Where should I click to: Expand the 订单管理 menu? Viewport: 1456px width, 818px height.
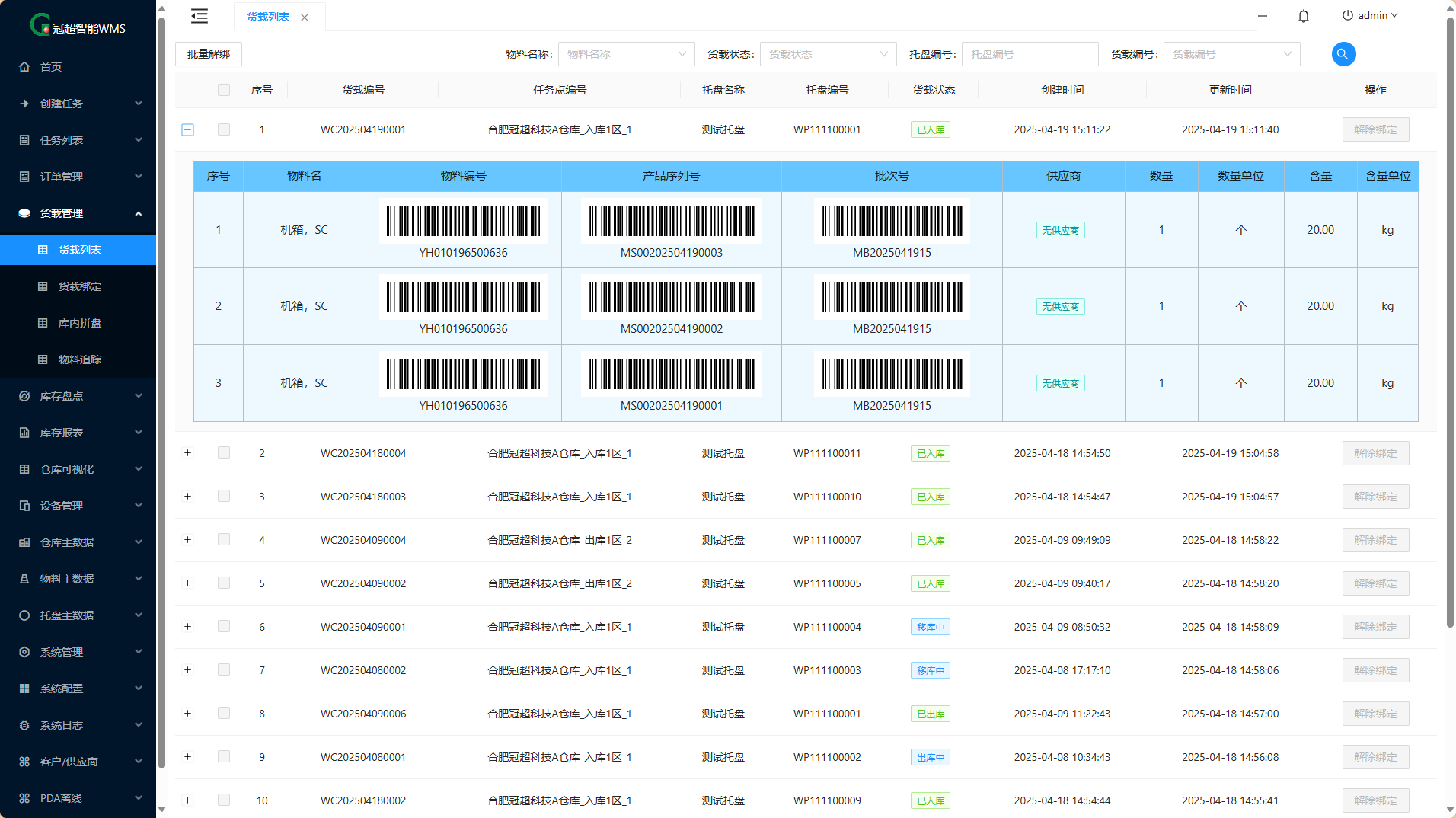pos(78,177)
